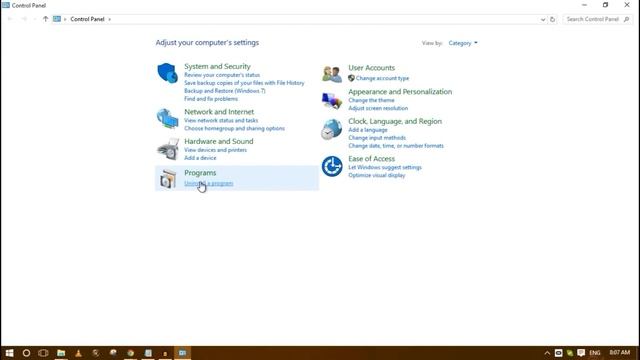The width and height of the screenshot is (640, 360).
Task: Open the Action Center notification icon
Action: [x=581, y=353]
